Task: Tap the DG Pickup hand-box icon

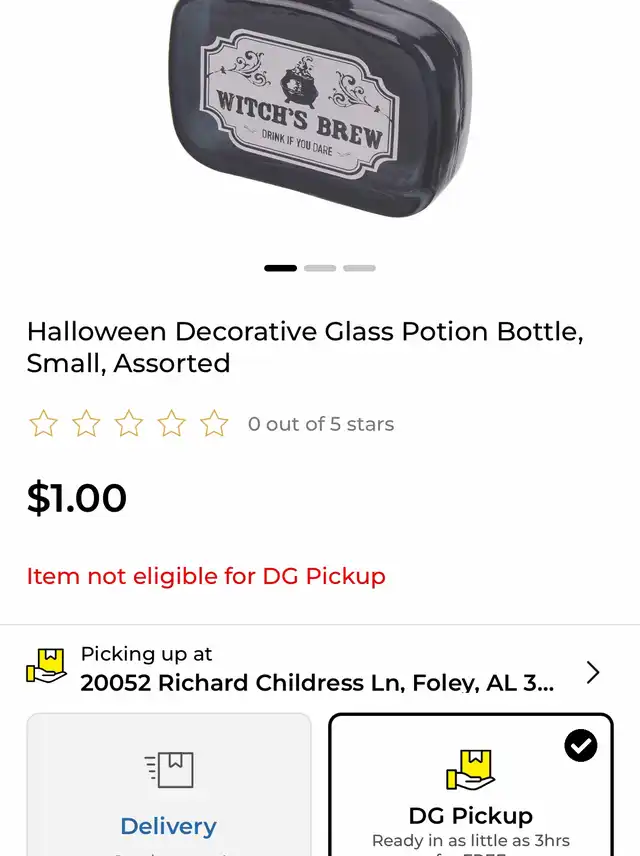Action: point(470,770)
